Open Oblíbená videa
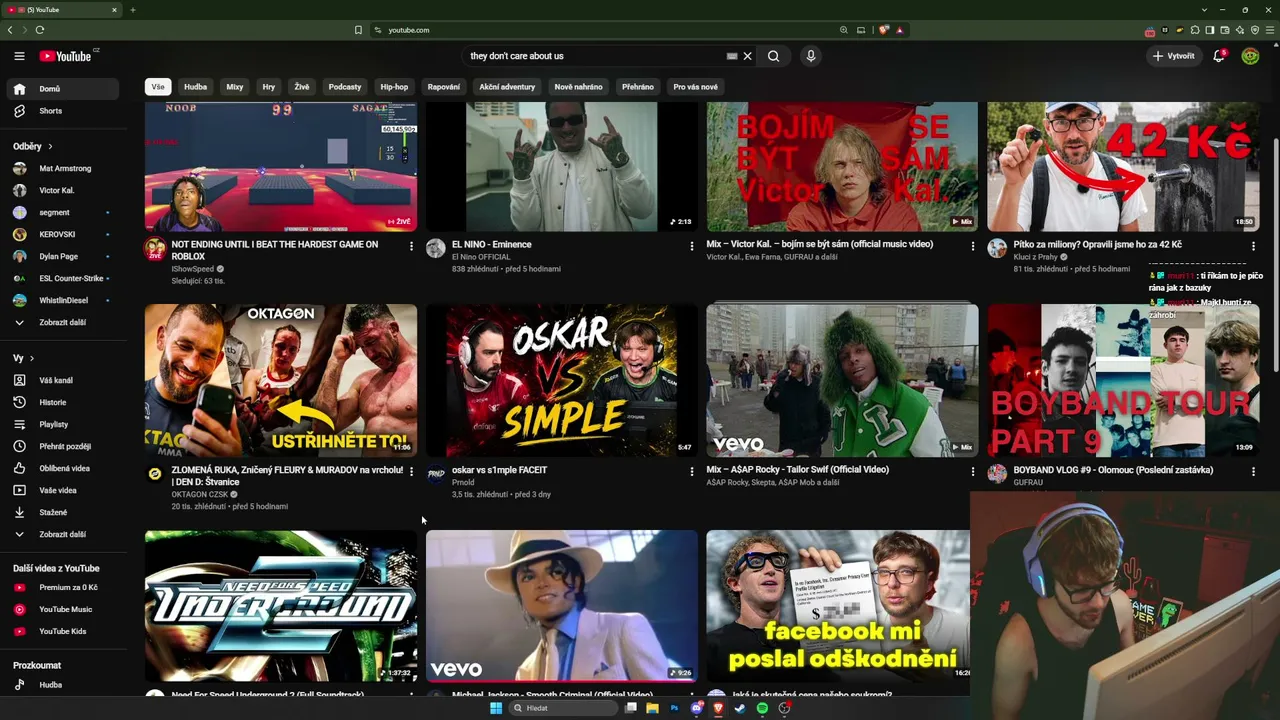Image resolution: width=1280 pixels, height=720 pixels. 62,468
